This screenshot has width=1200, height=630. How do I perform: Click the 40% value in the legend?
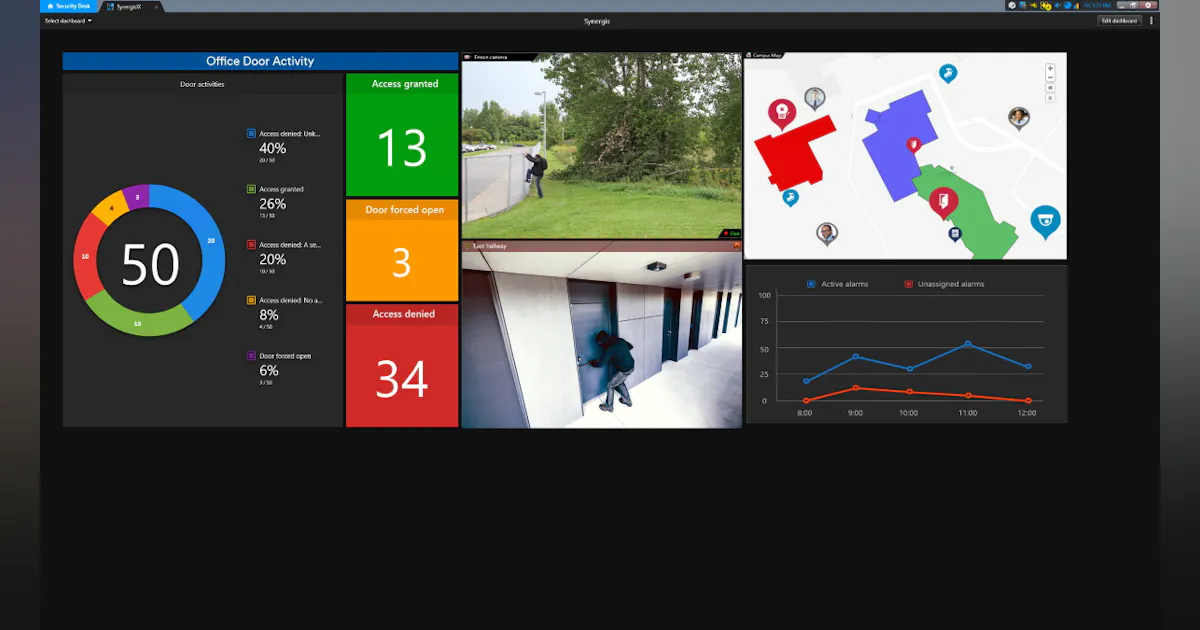pos(273,148)
